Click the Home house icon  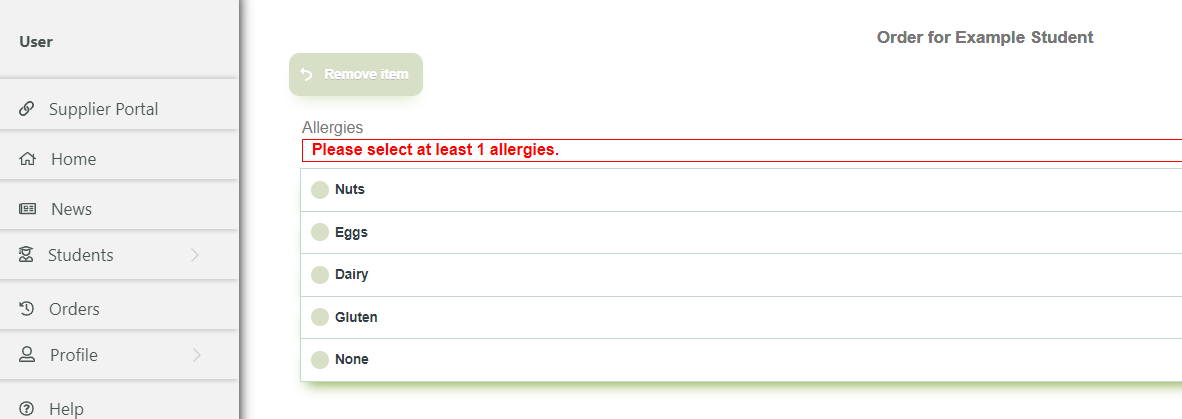27,159
